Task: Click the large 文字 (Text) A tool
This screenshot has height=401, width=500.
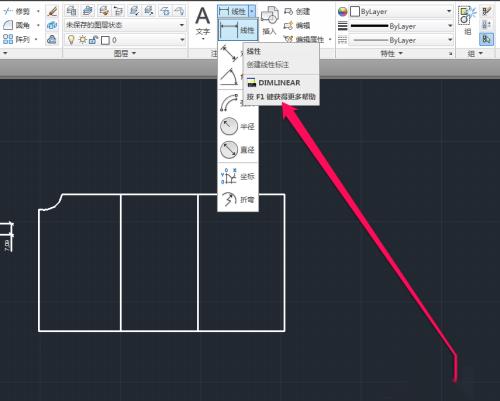Action: [x=203, y=22]
